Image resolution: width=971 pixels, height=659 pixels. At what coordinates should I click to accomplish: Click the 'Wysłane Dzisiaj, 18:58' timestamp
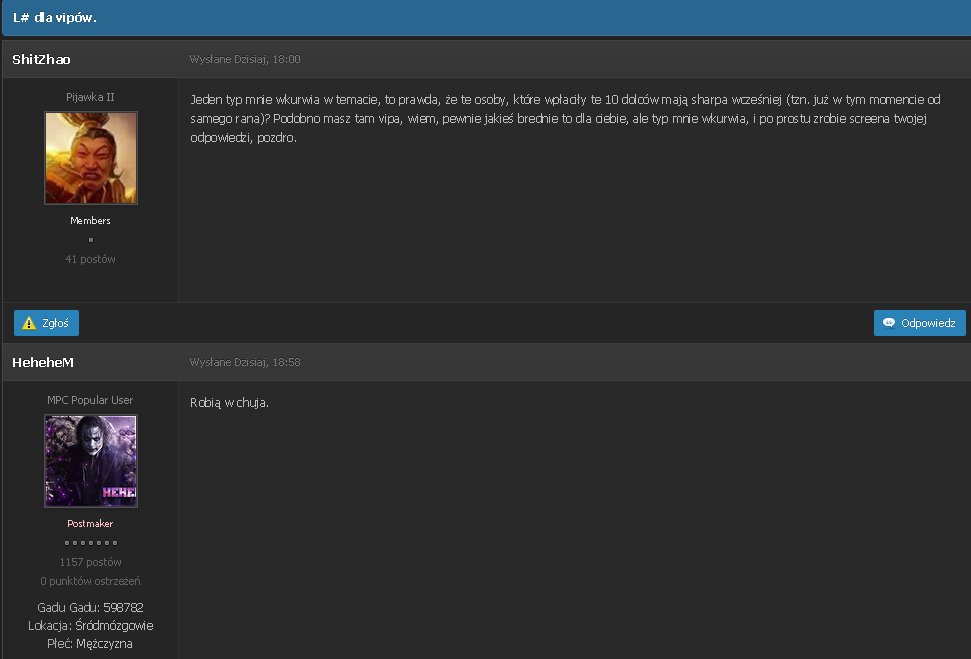245,362
